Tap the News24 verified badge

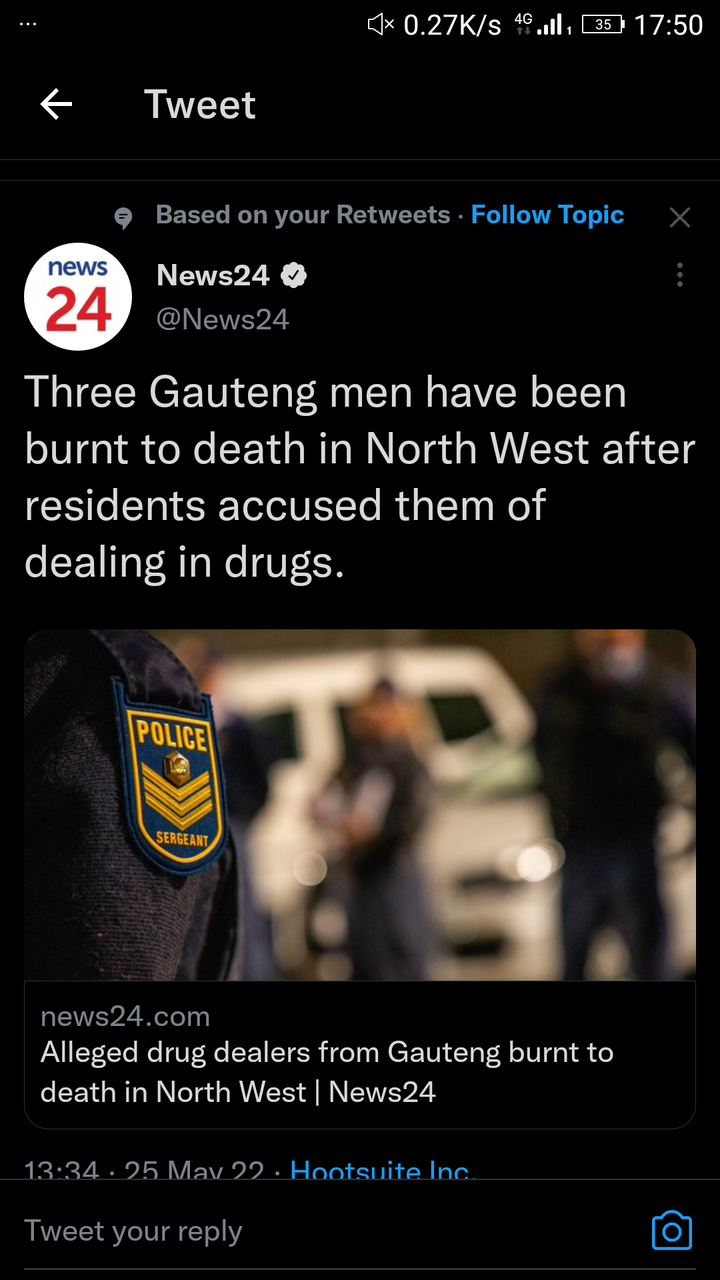293,275
